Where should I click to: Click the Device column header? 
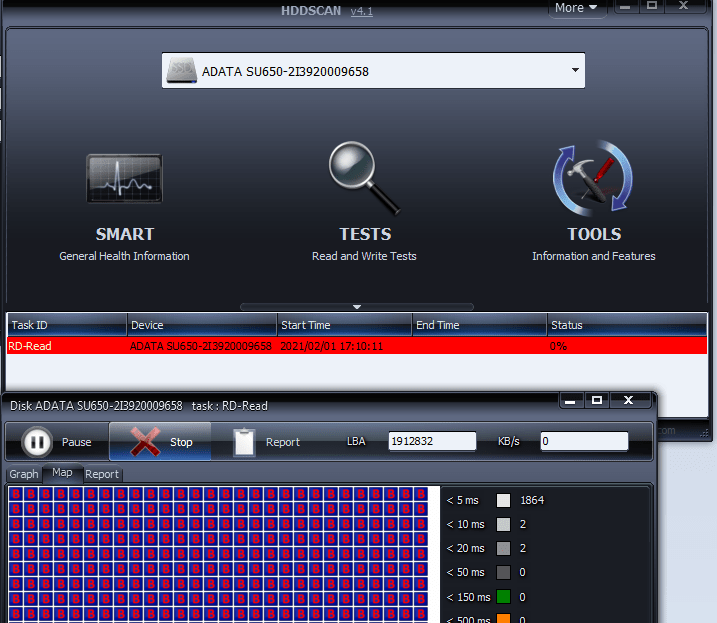202,325
